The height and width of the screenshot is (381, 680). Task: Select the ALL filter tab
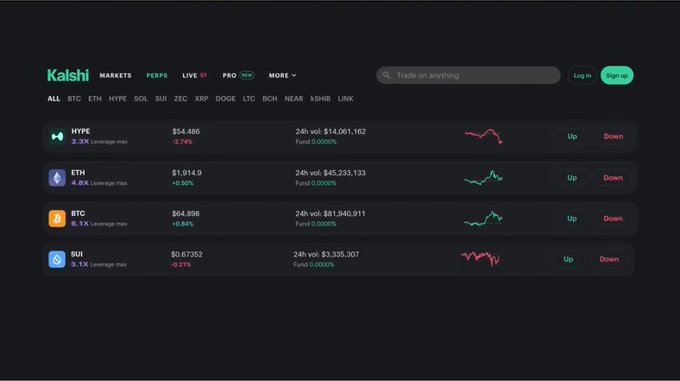point(54,99)
